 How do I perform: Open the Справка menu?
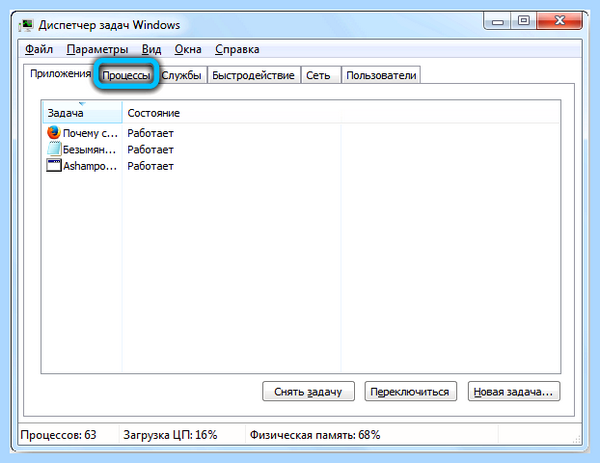click(x=237, y=49)
